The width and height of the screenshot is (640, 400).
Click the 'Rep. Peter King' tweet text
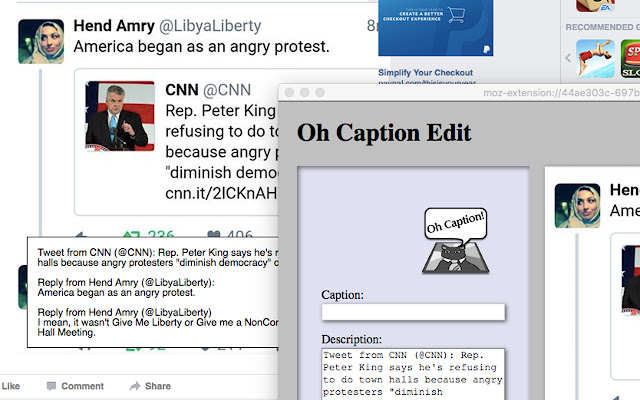click(220, 111)
